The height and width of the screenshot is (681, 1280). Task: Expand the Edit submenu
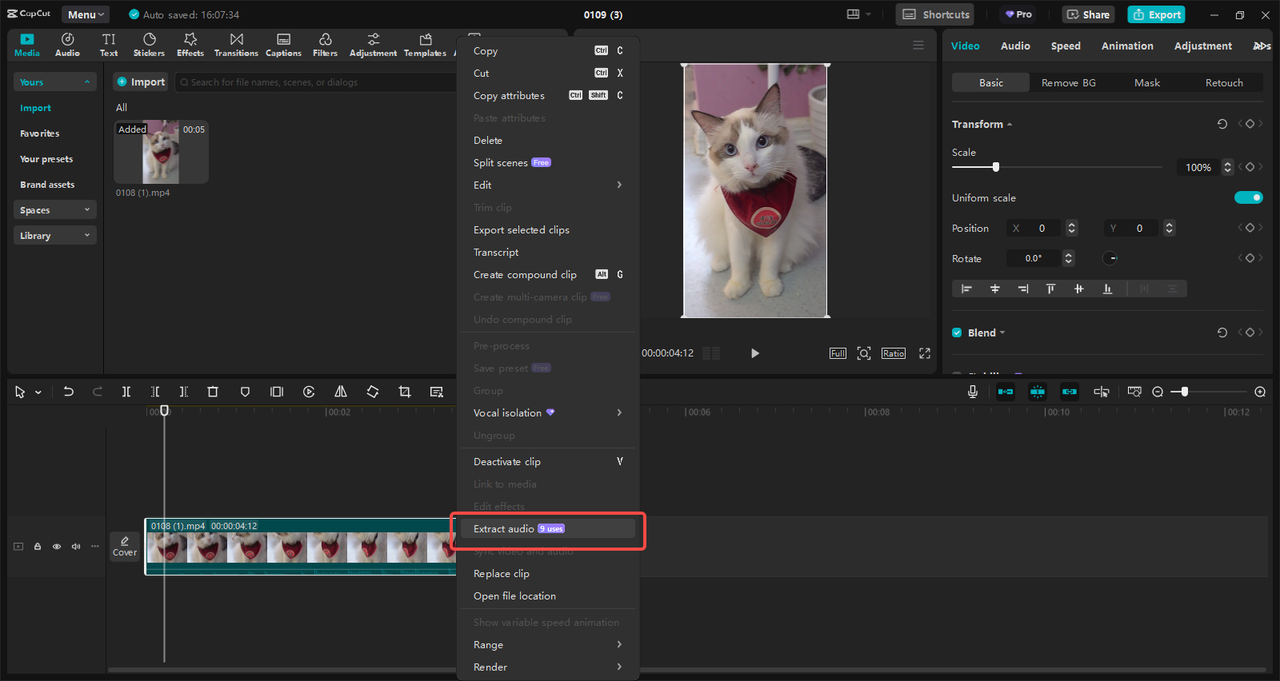coord(547,185)
